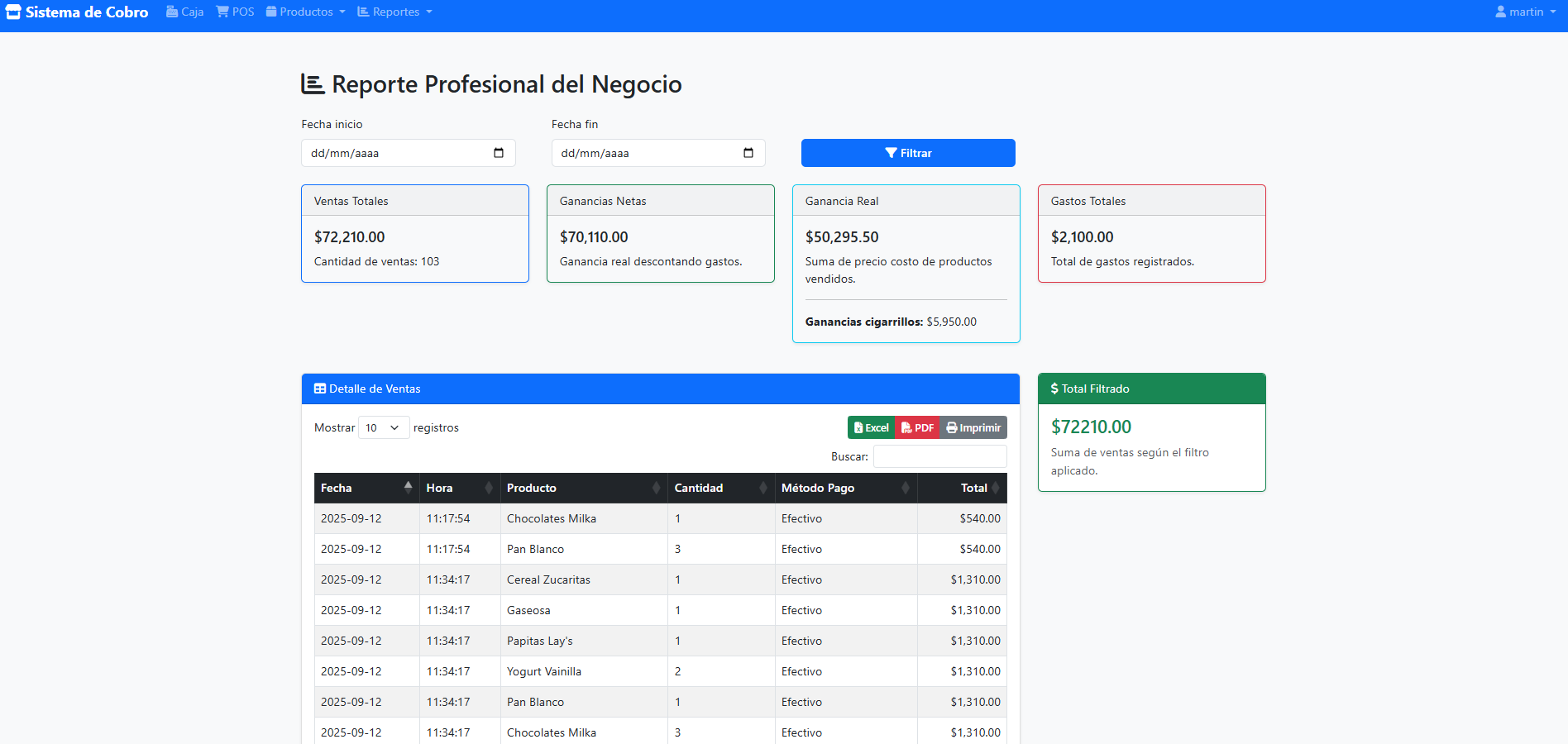Sort by Método Pago column header
1568x744 pixels.
817,488
